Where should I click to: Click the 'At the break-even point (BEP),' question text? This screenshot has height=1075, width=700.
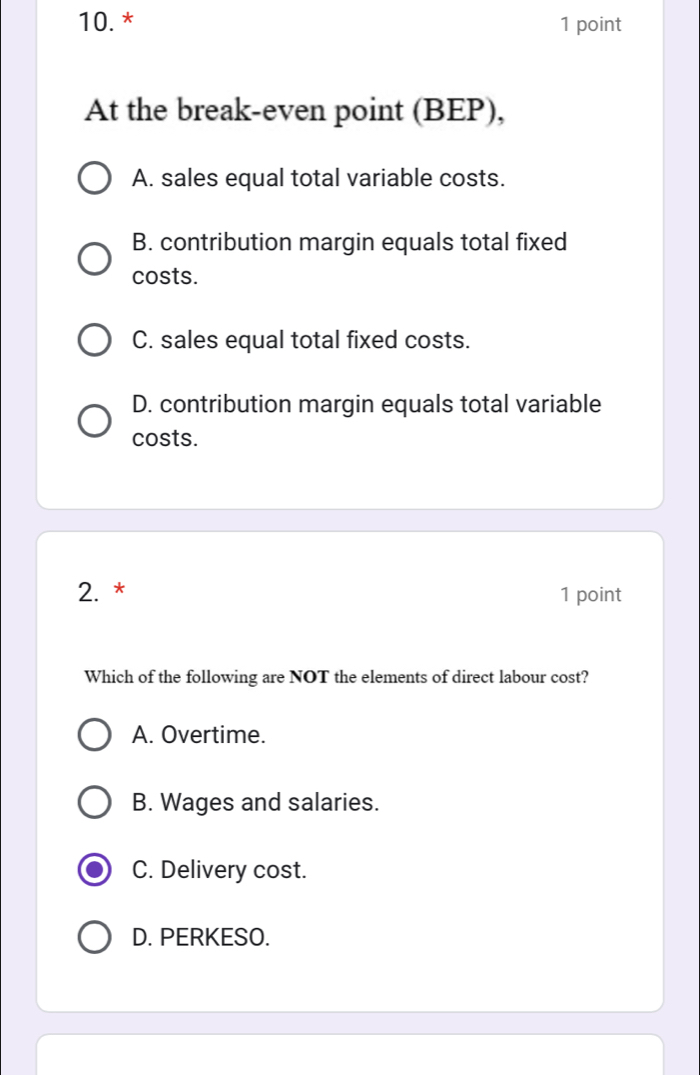coord(295,112)
